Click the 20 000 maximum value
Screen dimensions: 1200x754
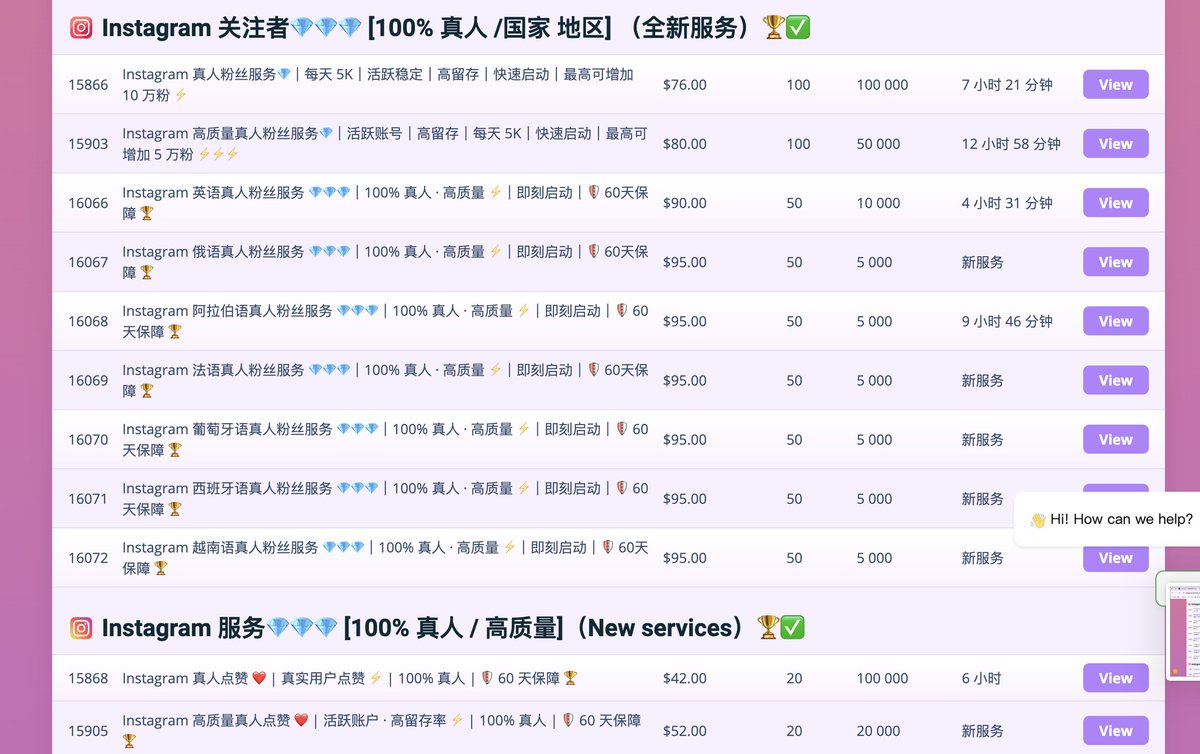tap(878, 731)
